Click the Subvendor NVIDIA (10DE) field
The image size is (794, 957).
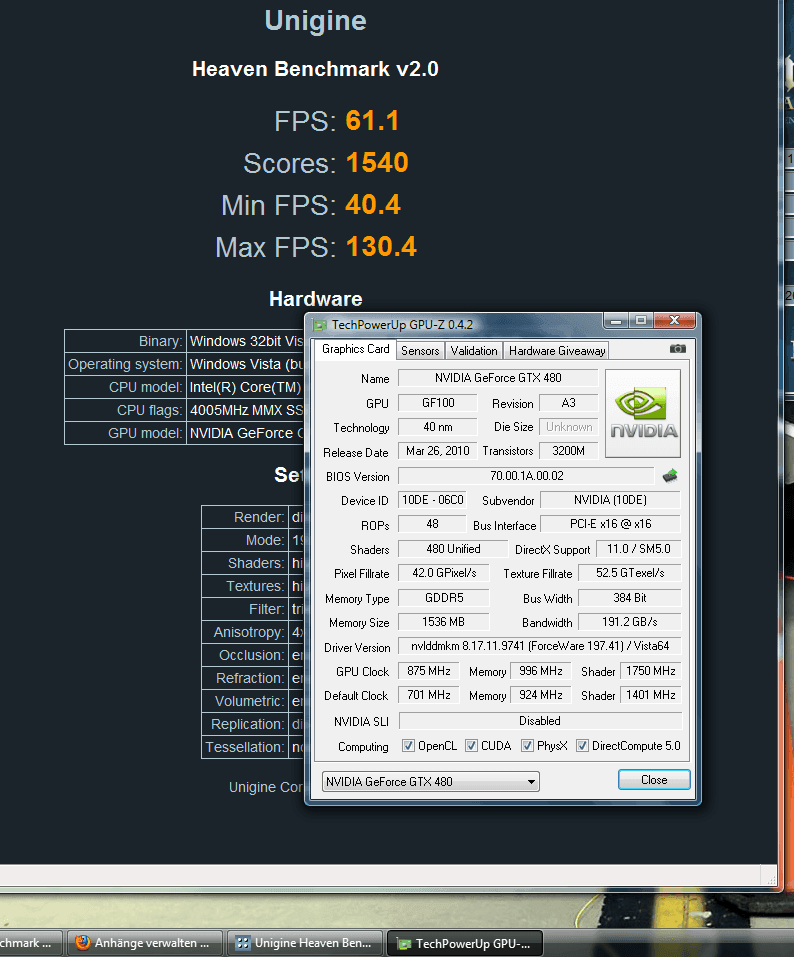611,500
